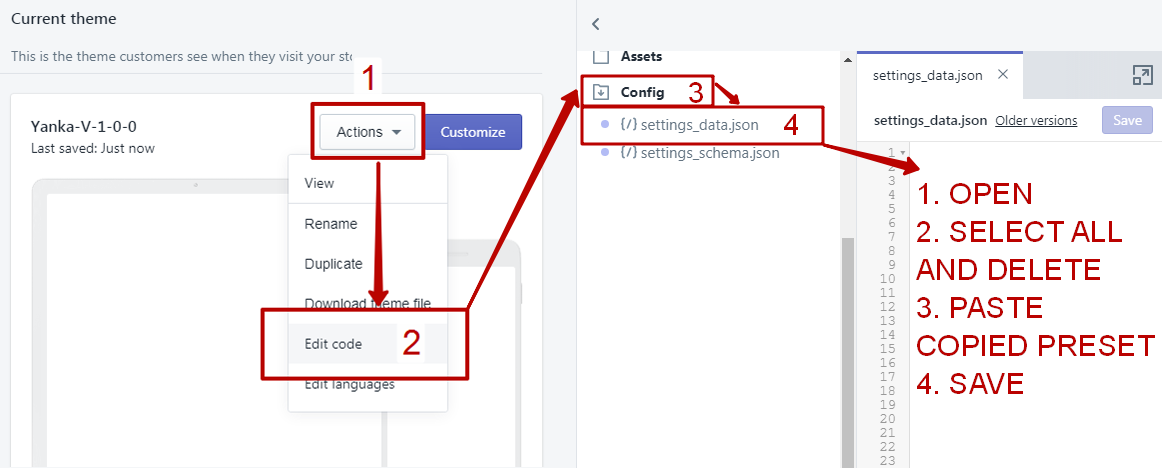Viewport: 1162px width, 468px height.
Task: Click the expand editor fullscreen icon
Action: point(1142,75)
